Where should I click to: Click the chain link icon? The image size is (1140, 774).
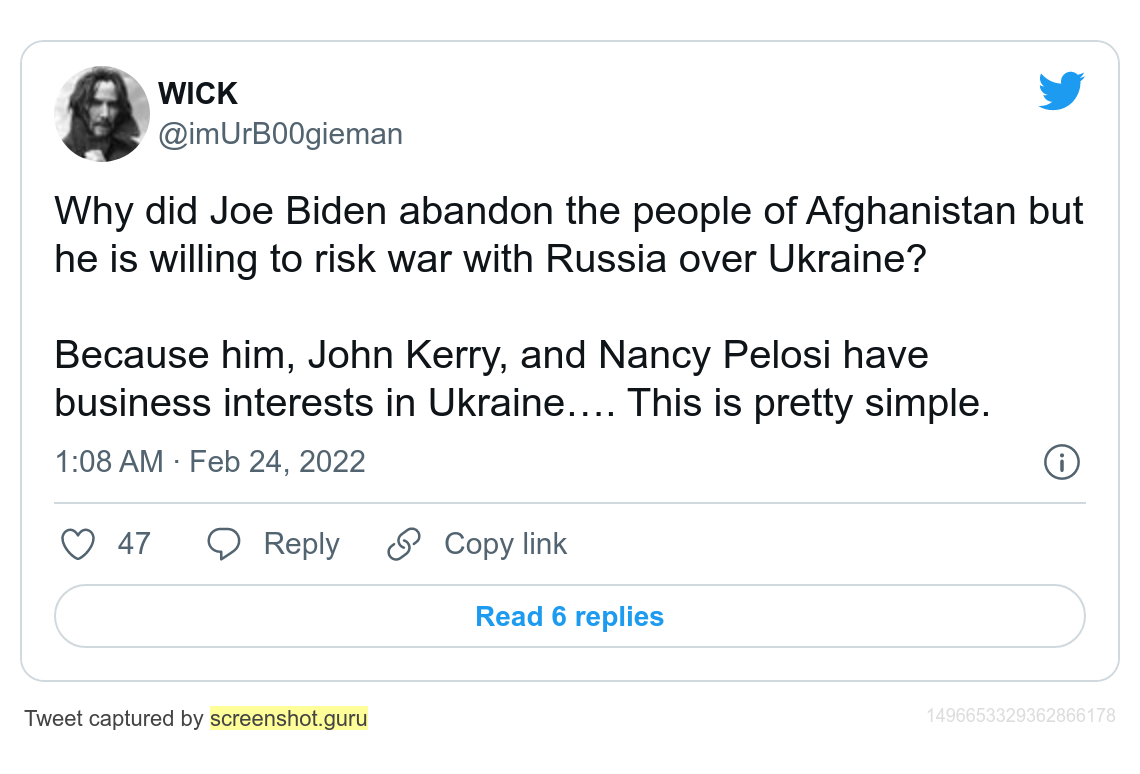click(403, 544)
